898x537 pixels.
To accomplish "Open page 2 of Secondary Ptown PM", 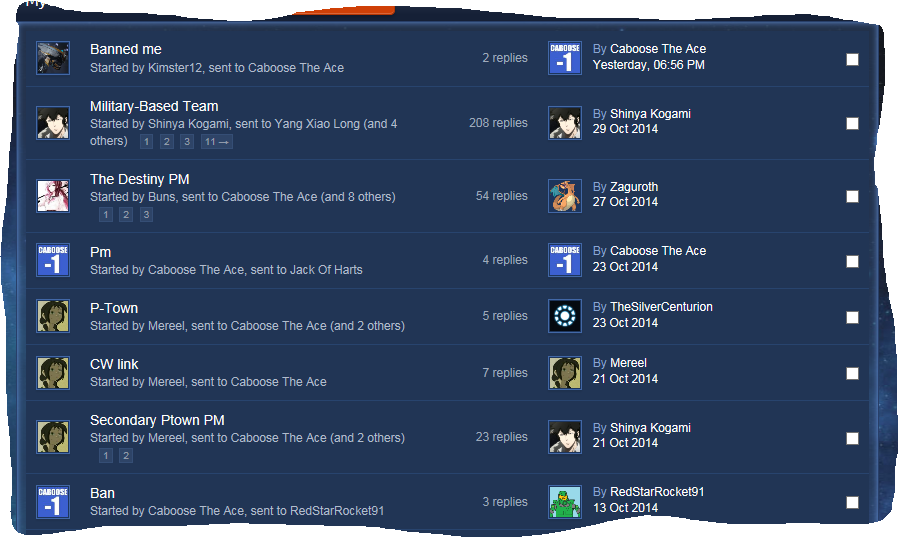I will point(126,456).
